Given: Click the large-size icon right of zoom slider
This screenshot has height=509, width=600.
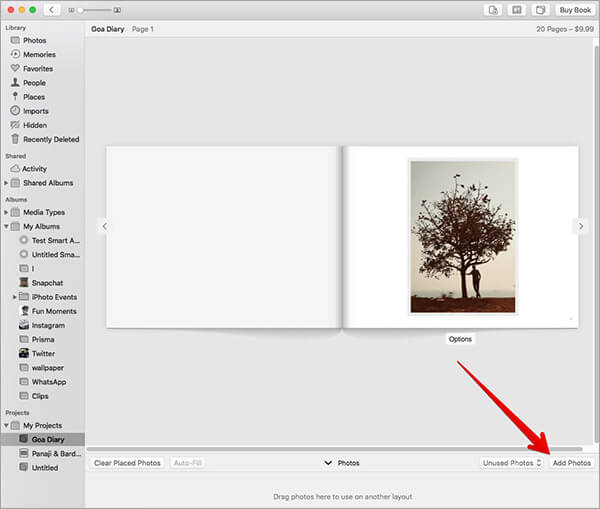Looking at the screenshot, I should coord(117,10).
